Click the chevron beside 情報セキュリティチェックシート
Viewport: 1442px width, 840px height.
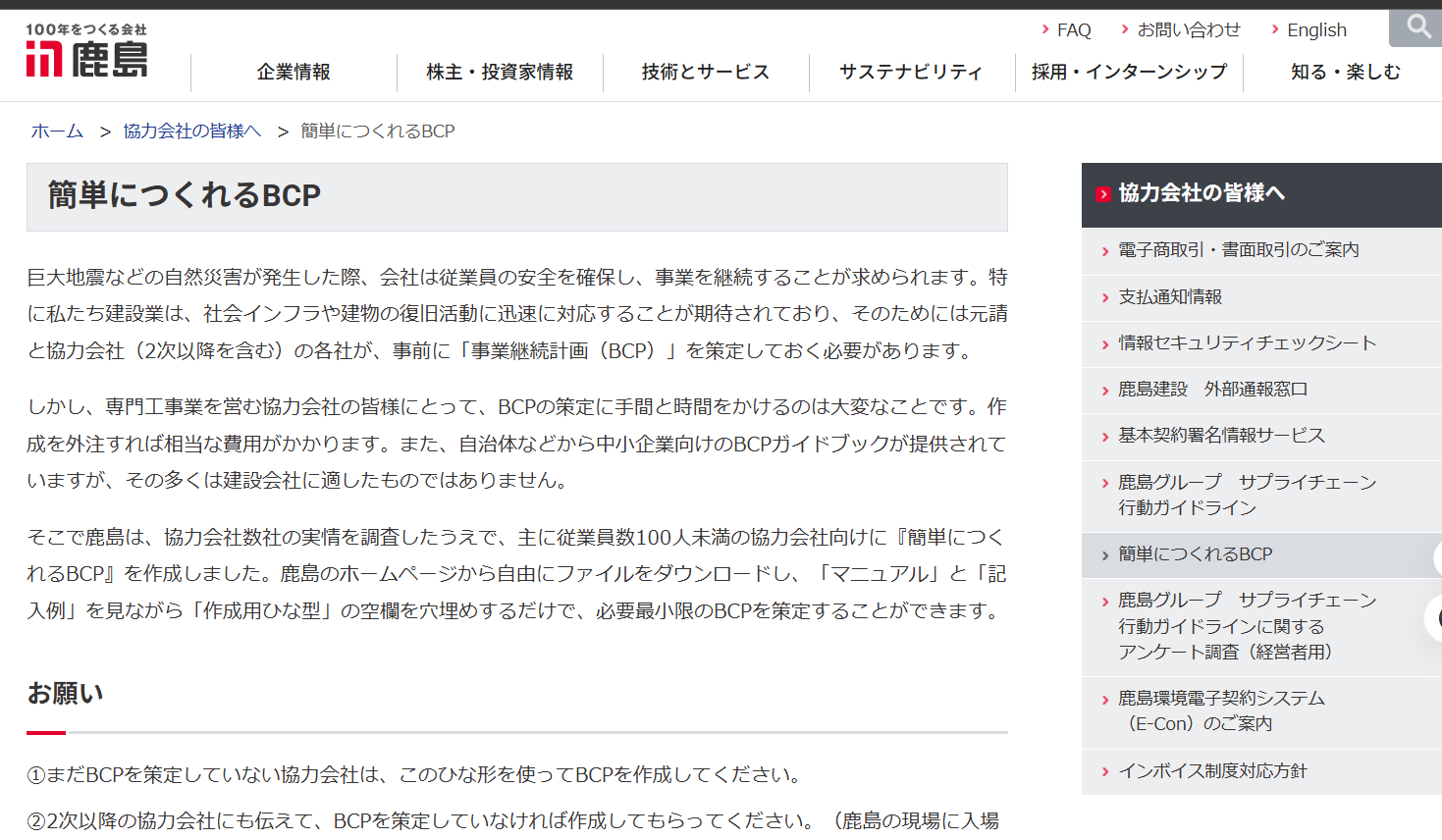1105,344
